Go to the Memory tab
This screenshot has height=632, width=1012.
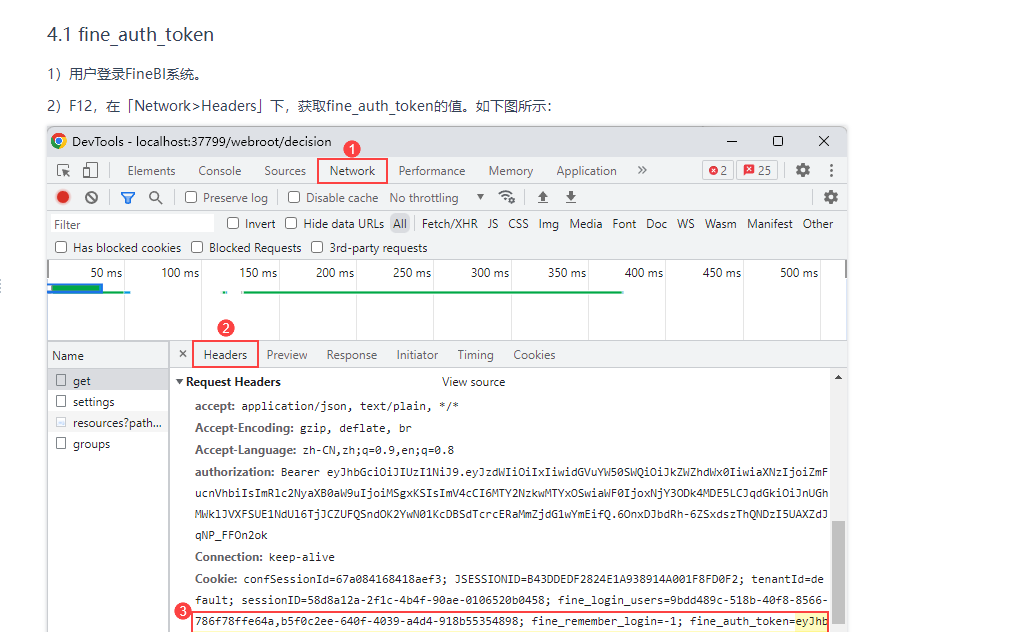(x=511, y=170)
